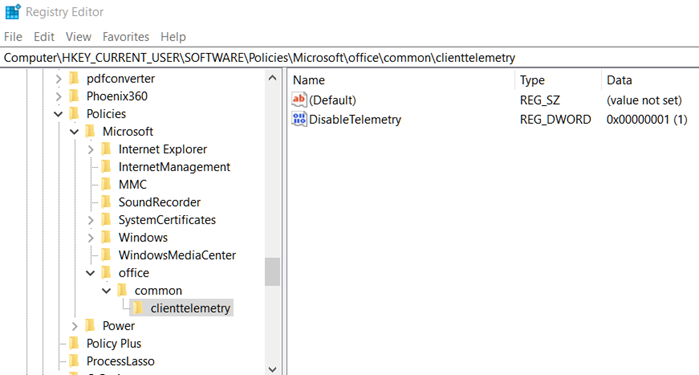The image size is (699, 375).
Task: Click the Policies folder icon
Action: 74,114
